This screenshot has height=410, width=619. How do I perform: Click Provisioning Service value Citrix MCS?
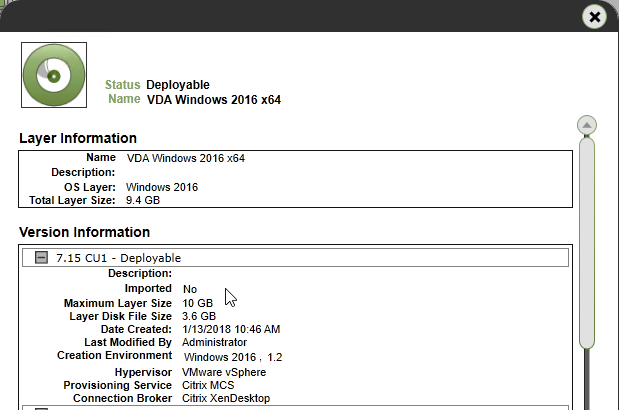208,385
